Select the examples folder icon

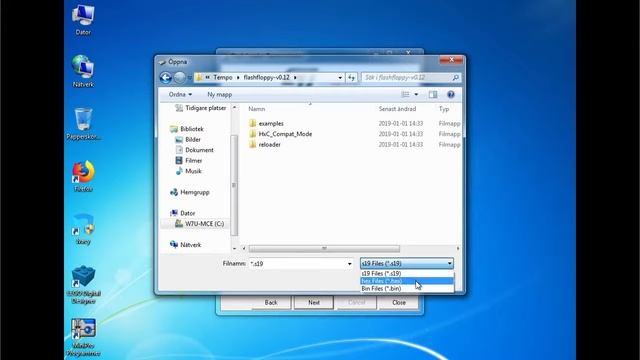click(253, 123)
